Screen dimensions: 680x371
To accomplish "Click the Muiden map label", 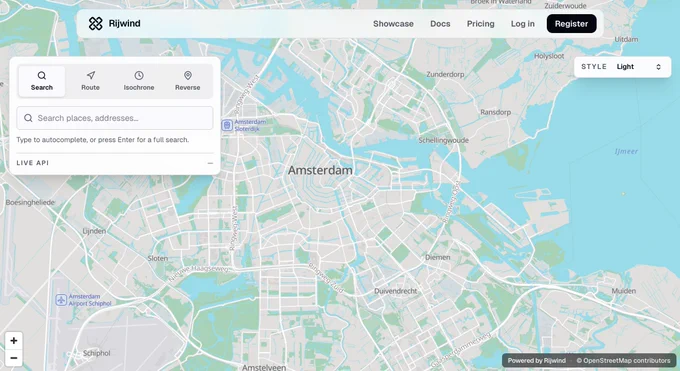I will coord(624,291).
